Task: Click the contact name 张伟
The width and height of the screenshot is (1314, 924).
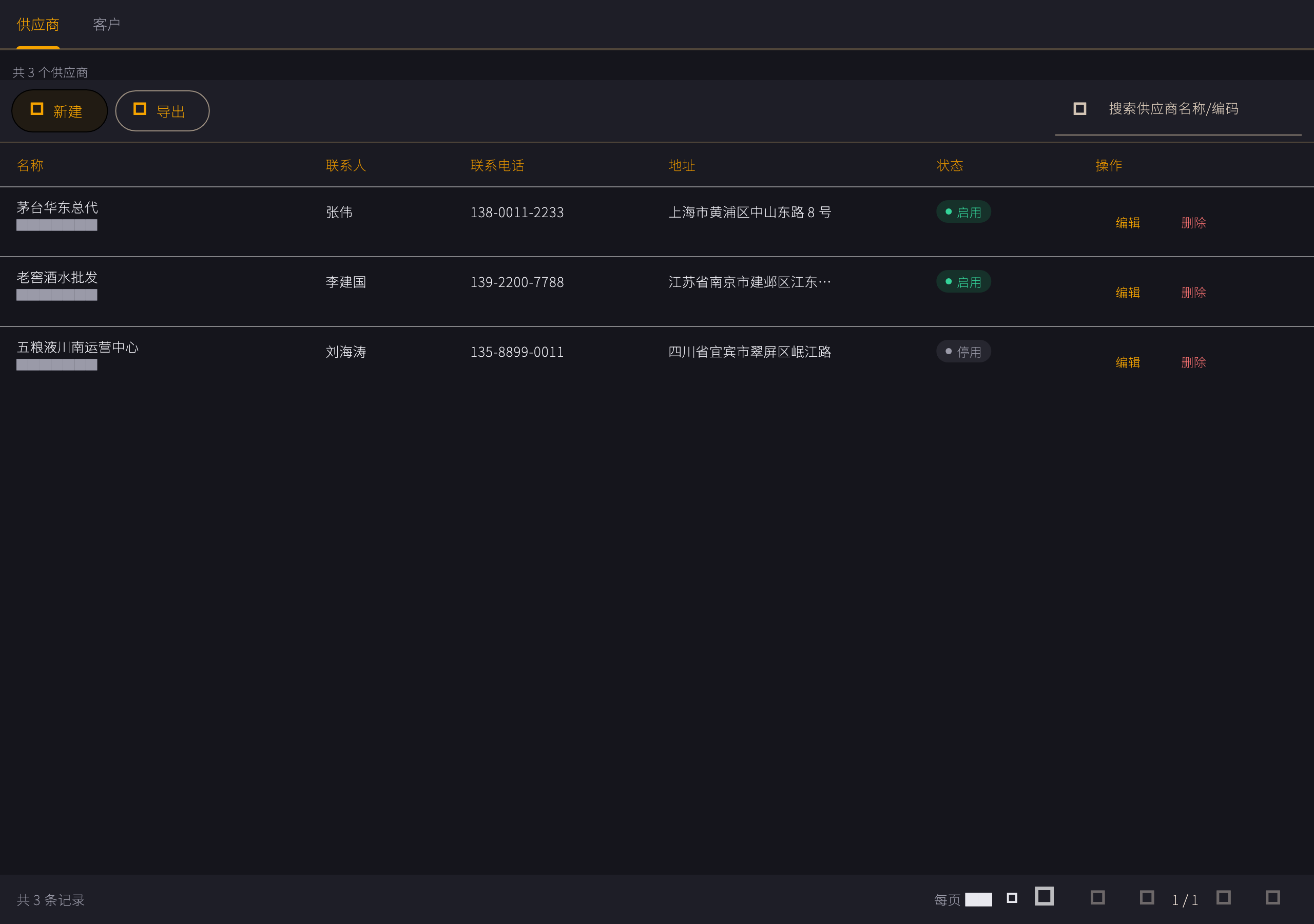Action: (339, 213)
